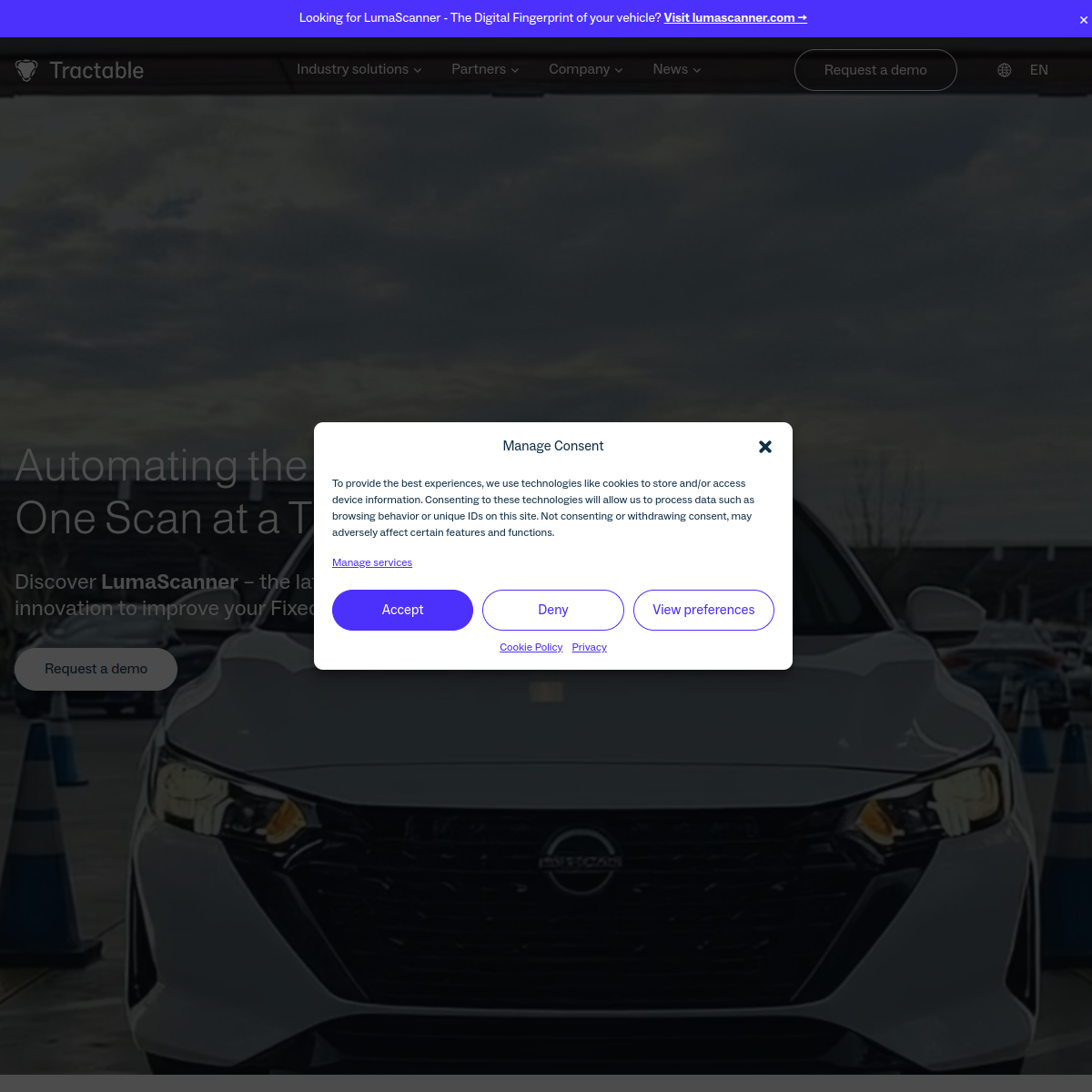Click Request a demo below hero text

pyautogui.click(x=96, y=669)
